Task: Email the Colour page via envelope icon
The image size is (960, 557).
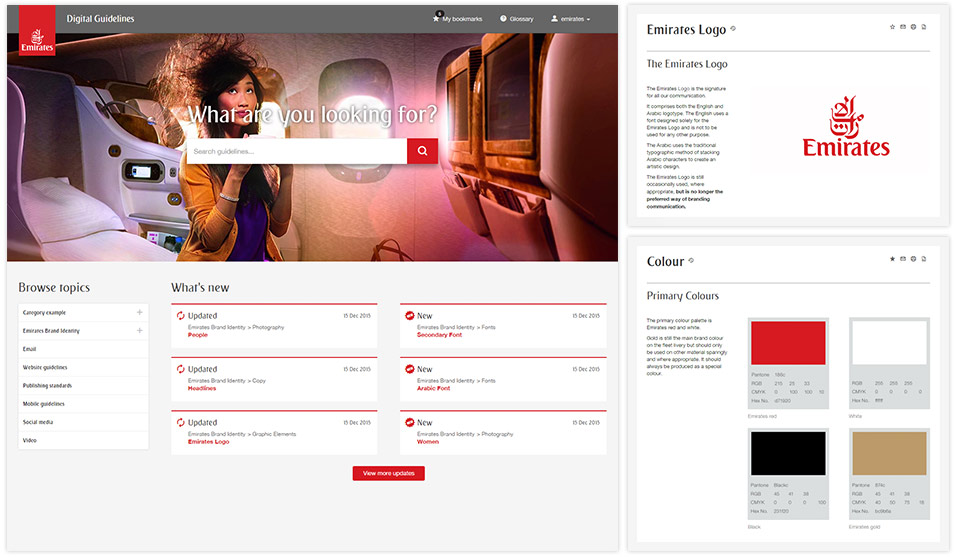Action: coord(903,259)
